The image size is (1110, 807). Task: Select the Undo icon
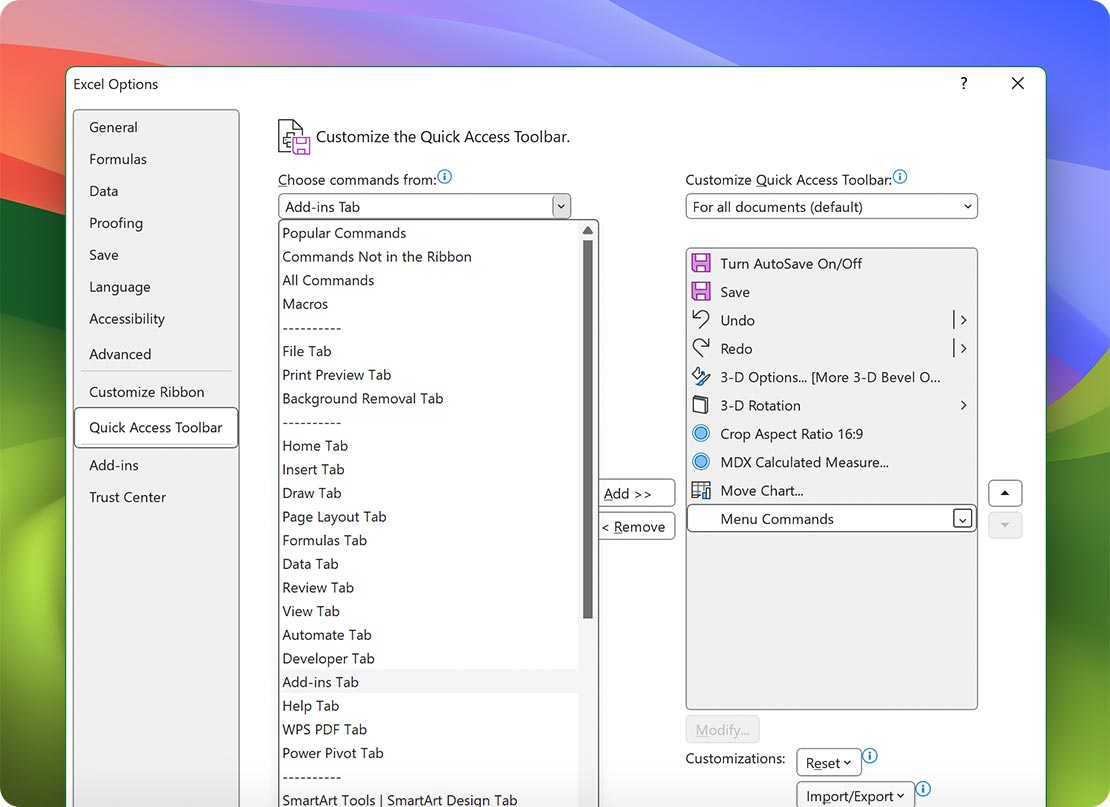(x=700, y=320)
